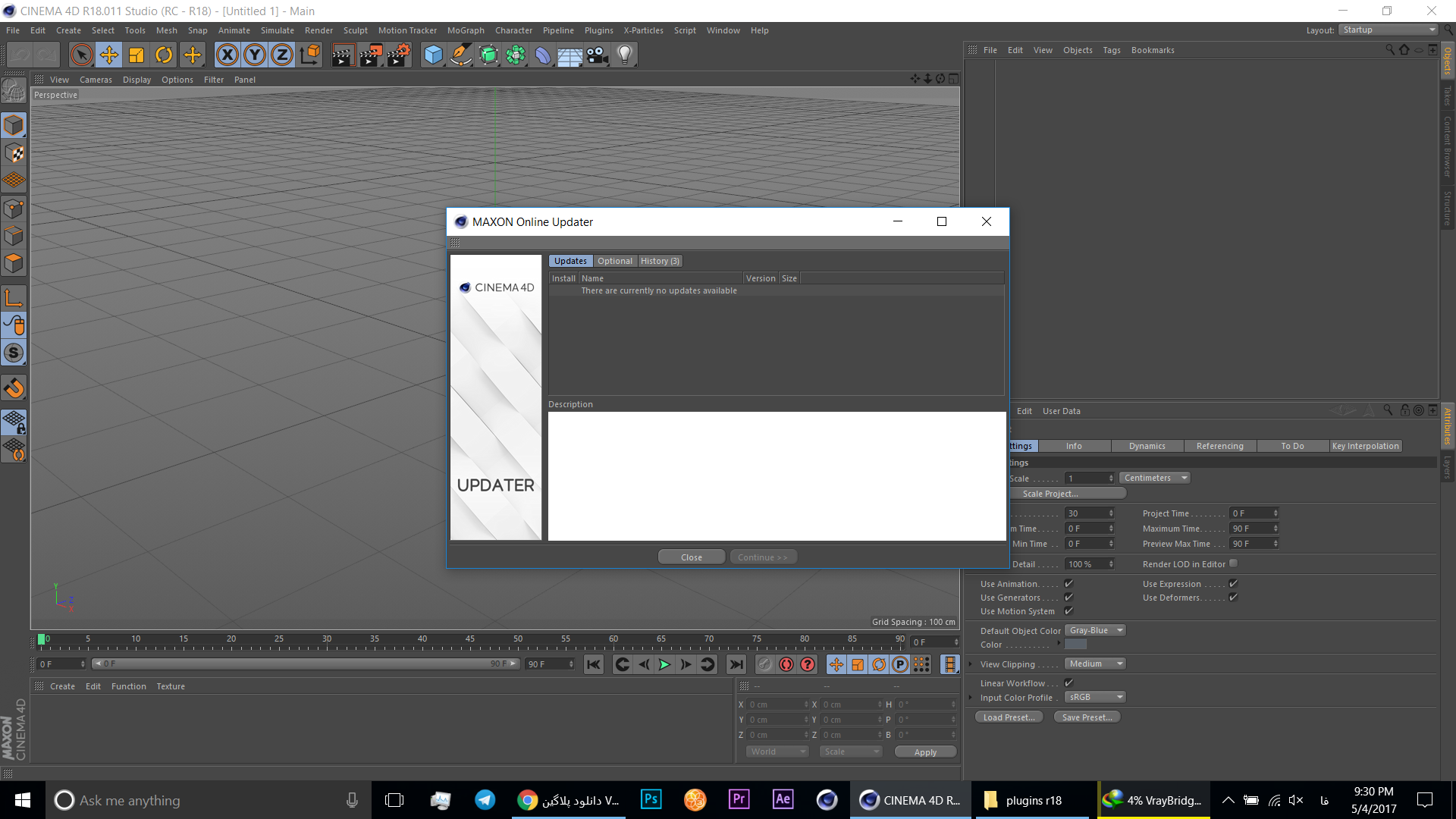This screenshot has width=1456, height=819.
Task: Enable Render LOD in Editor checkbox
Action: (x=1233, y=563)
